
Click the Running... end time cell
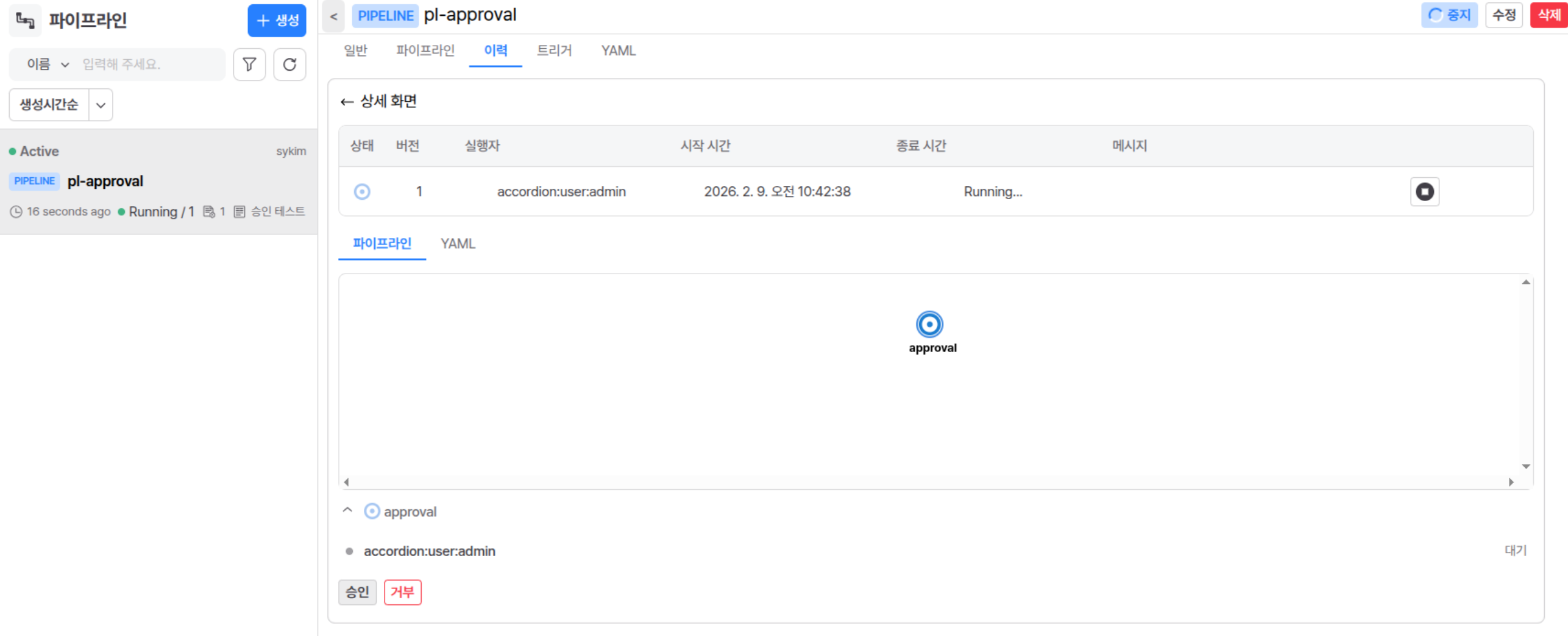[993, 191]
